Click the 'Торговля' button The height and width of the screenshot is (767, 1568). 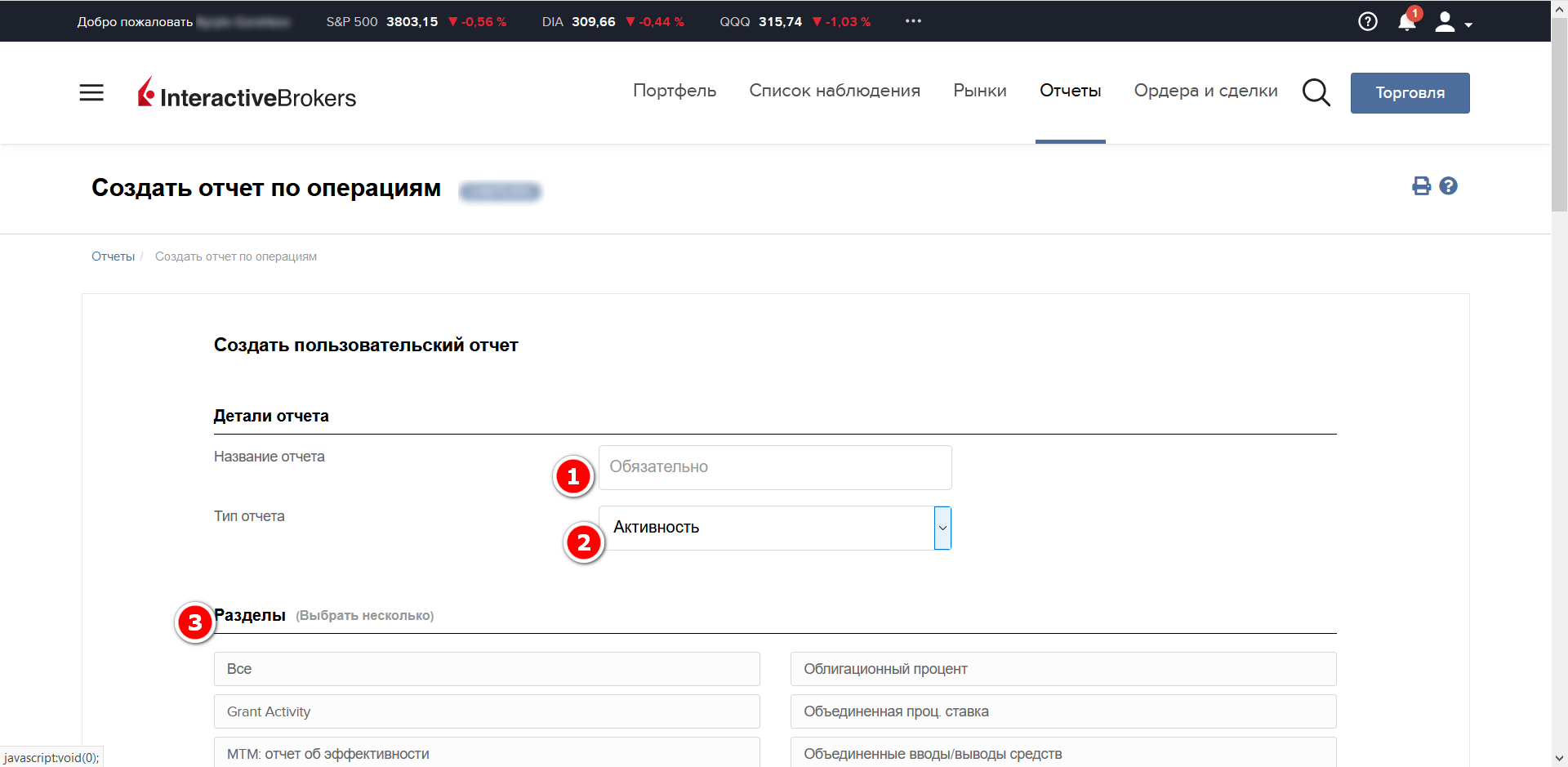pyautogui.click(x=1410, y=93)
